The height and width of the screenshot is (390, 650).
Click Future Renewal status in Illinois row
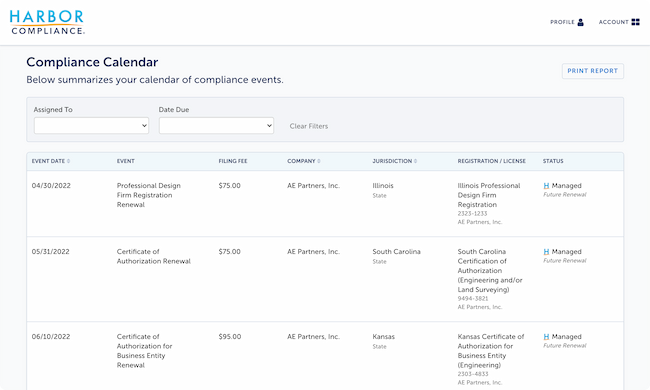(x=565, y=194)
